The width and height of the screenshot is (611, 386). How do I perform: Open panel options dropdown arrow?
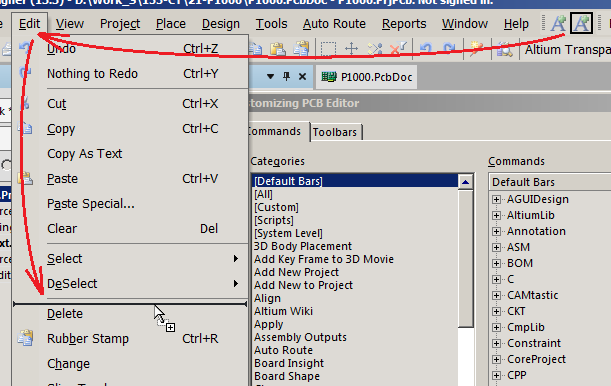[x=270, y=76]
